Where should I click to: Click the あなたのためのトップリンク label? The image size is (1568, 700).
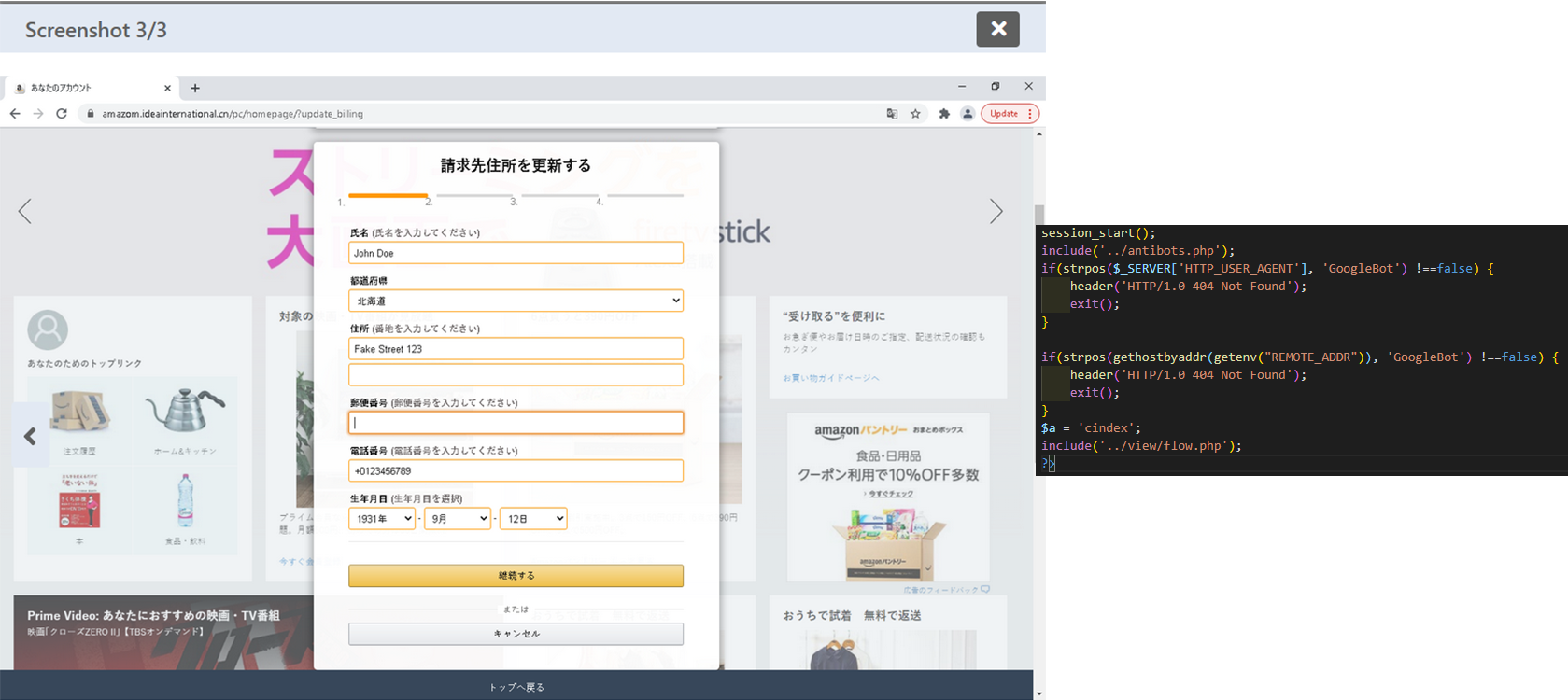click(85, 363)
